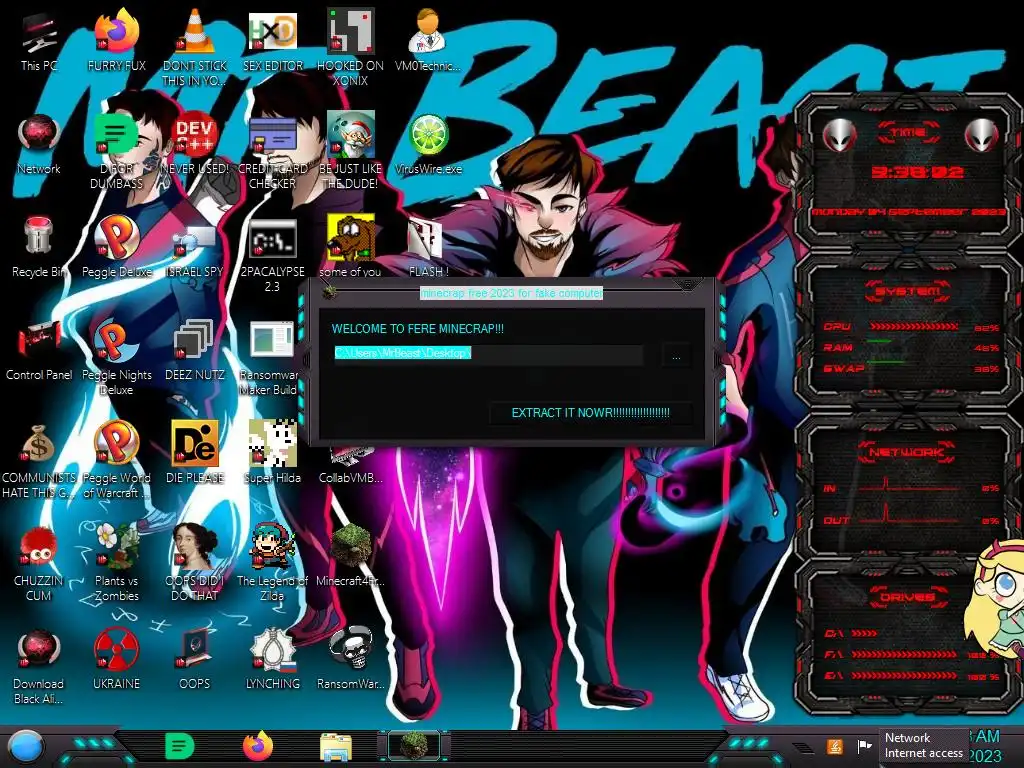Click the TIME header in the gadget

(908, 133)
